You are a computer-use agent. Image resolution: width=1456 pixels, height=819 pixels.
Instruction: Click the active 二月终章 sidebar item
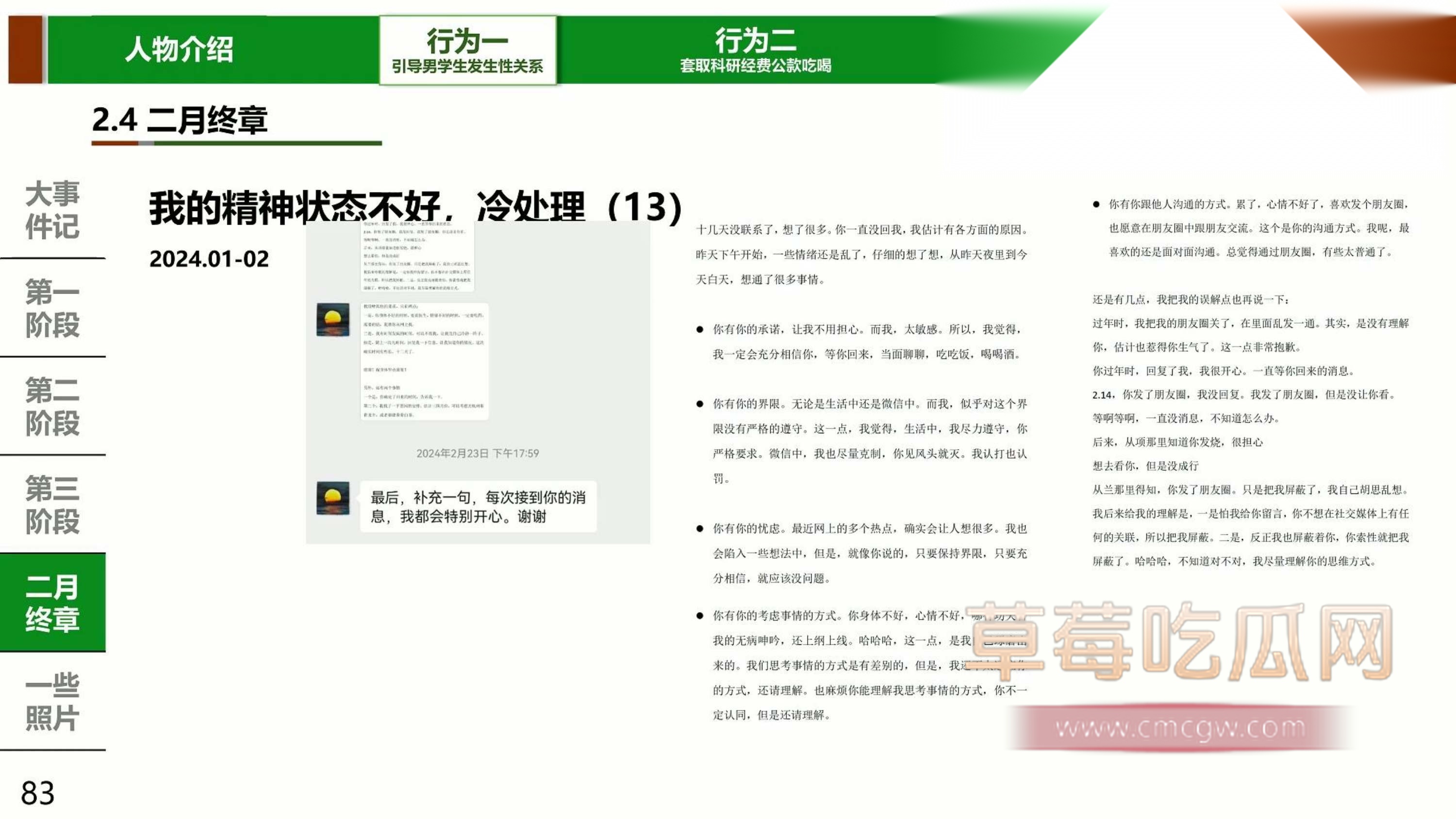point(52,603)
